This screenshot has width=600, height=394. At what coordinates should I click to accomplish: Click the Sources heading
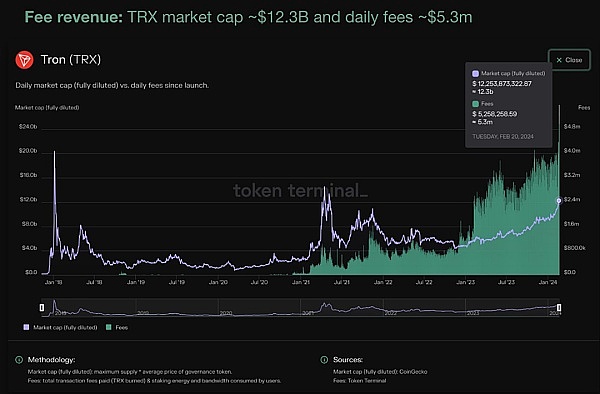[x=348, y=360]
